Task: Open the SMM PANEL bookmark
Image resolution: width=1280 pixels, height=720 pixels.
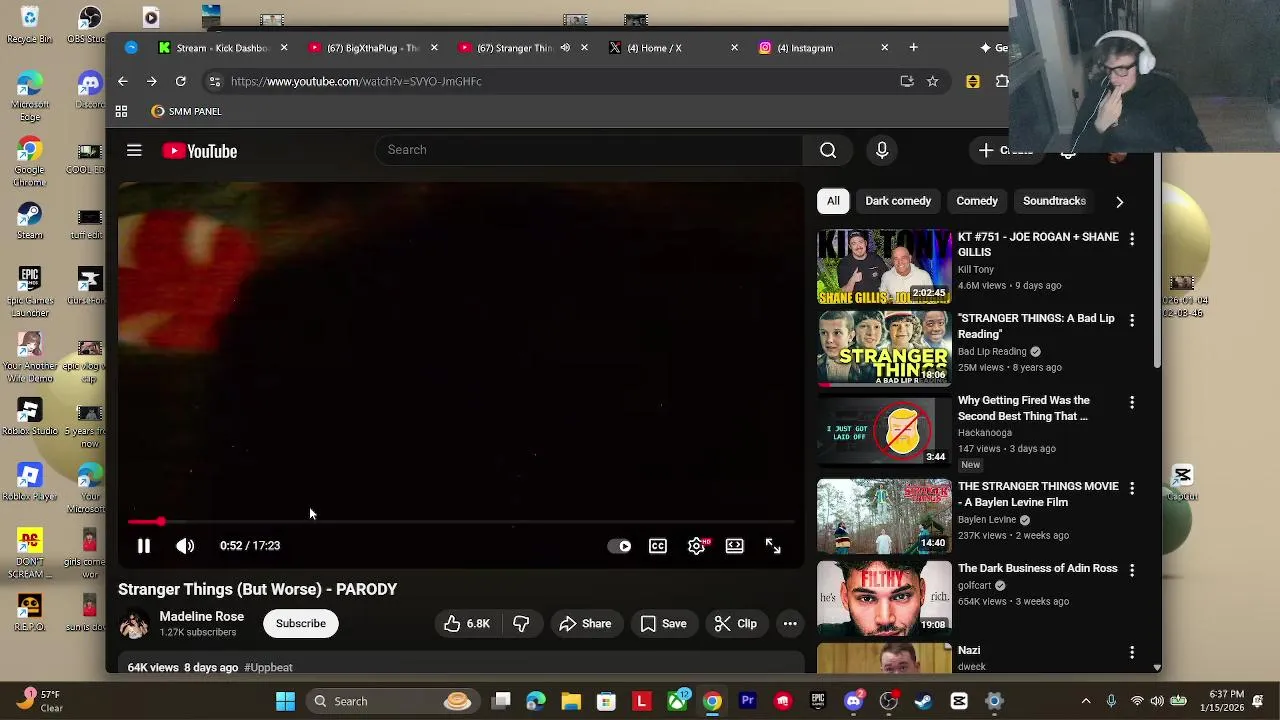Action: pyautogui.click(x=186, y=112)
